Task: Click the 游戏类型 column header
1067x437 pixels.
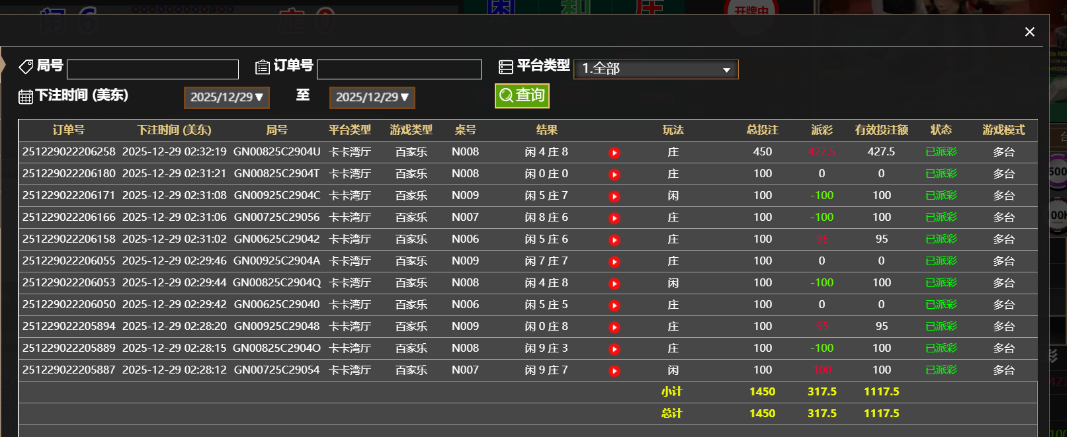Action: coord(411,130)
